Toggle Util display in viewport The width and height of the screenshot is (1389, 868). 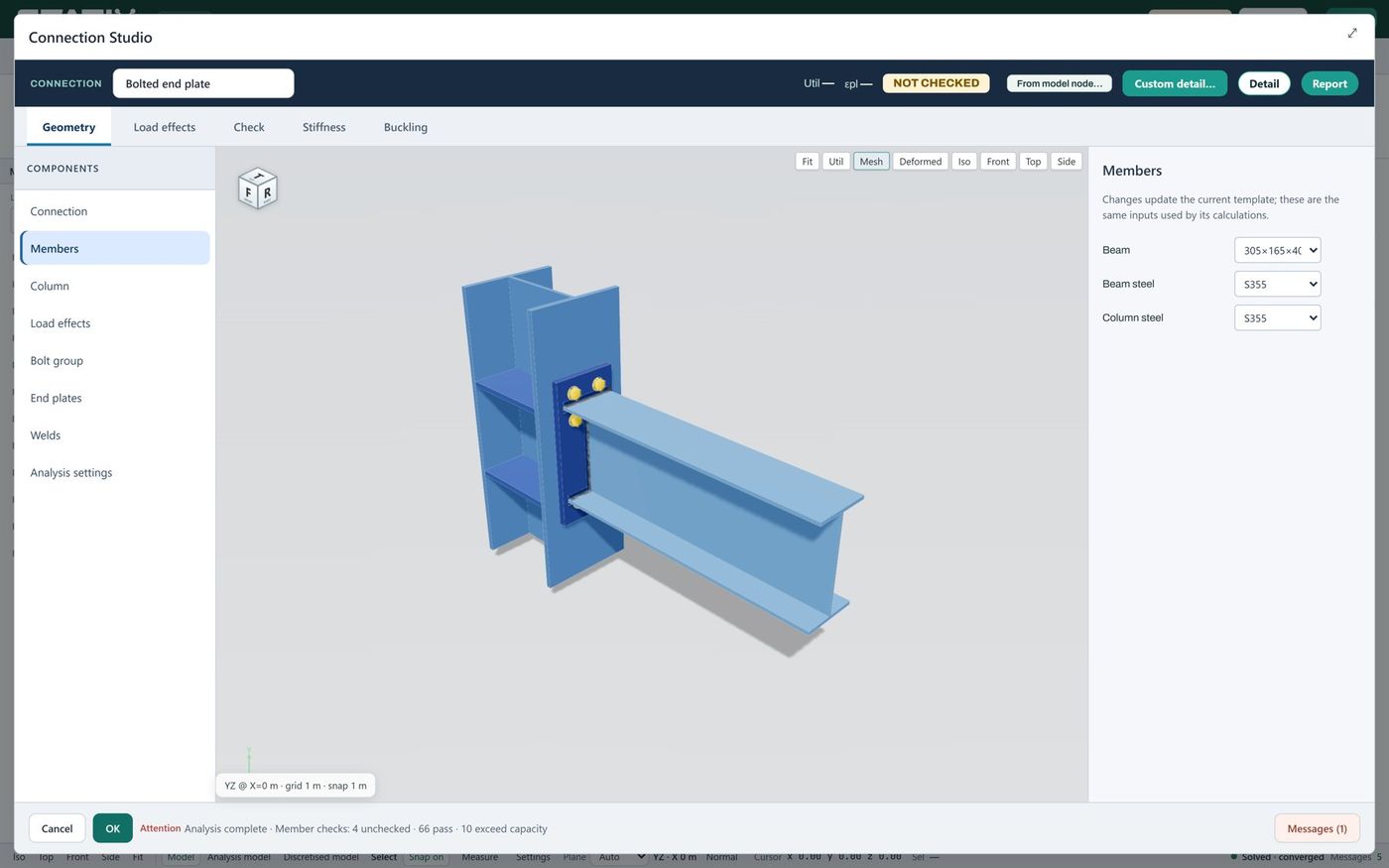coord(836,162)
